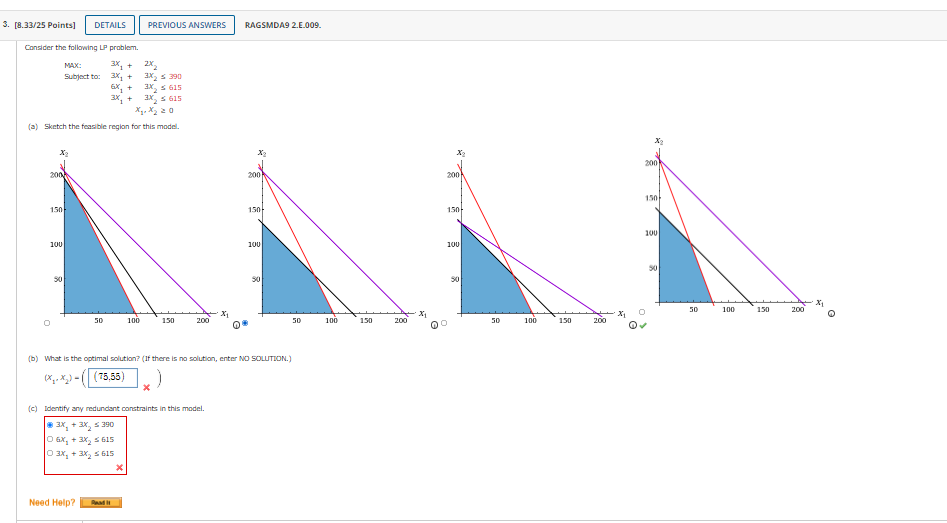
Task: Choose the radio button for the third graph
Action: pyautogui.click(x=444, y=323)
